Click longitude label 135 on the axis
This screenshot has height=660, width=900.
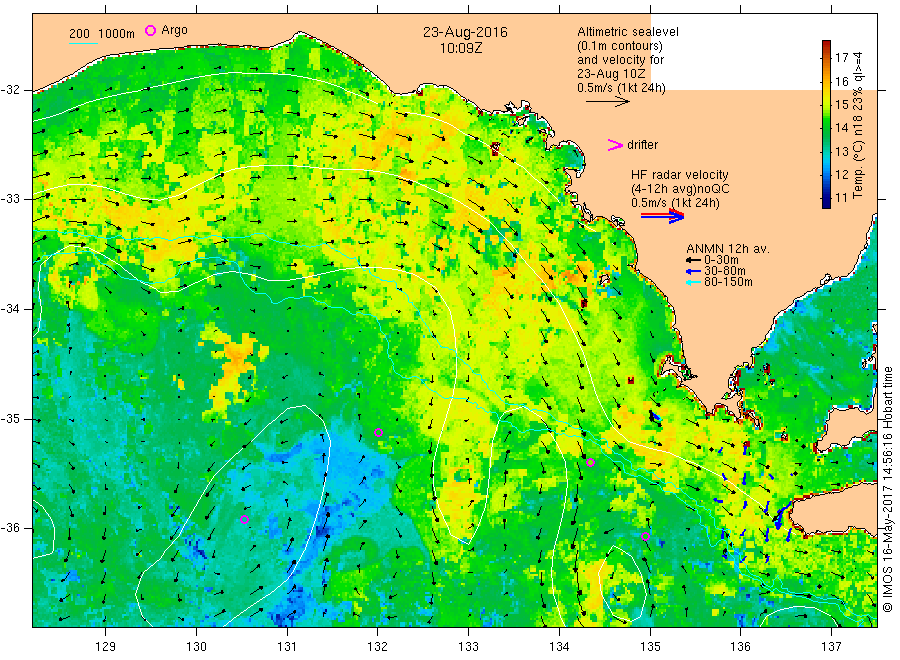[x=650, y=647]
